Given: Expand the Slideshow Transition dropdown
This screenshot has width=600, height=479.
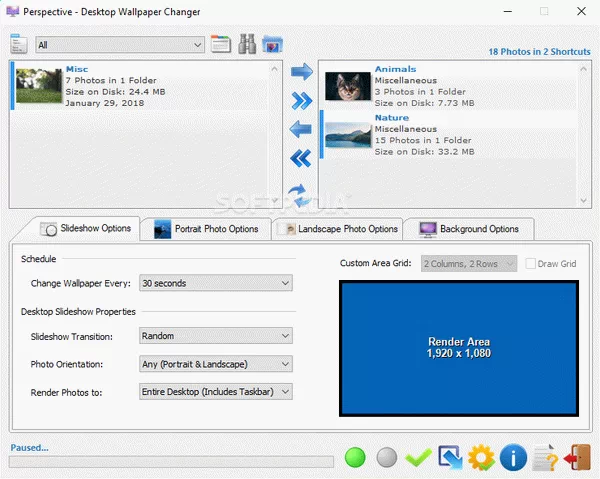Looking at the screenshot, I should (x=216, y=337).
